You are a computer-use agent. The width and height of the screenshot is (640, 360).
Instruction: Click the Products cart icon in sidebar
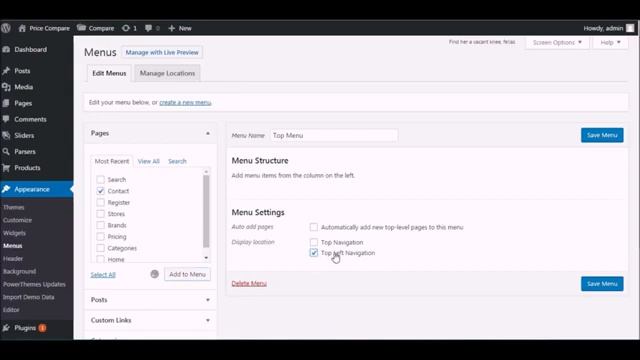click(6, 168)
